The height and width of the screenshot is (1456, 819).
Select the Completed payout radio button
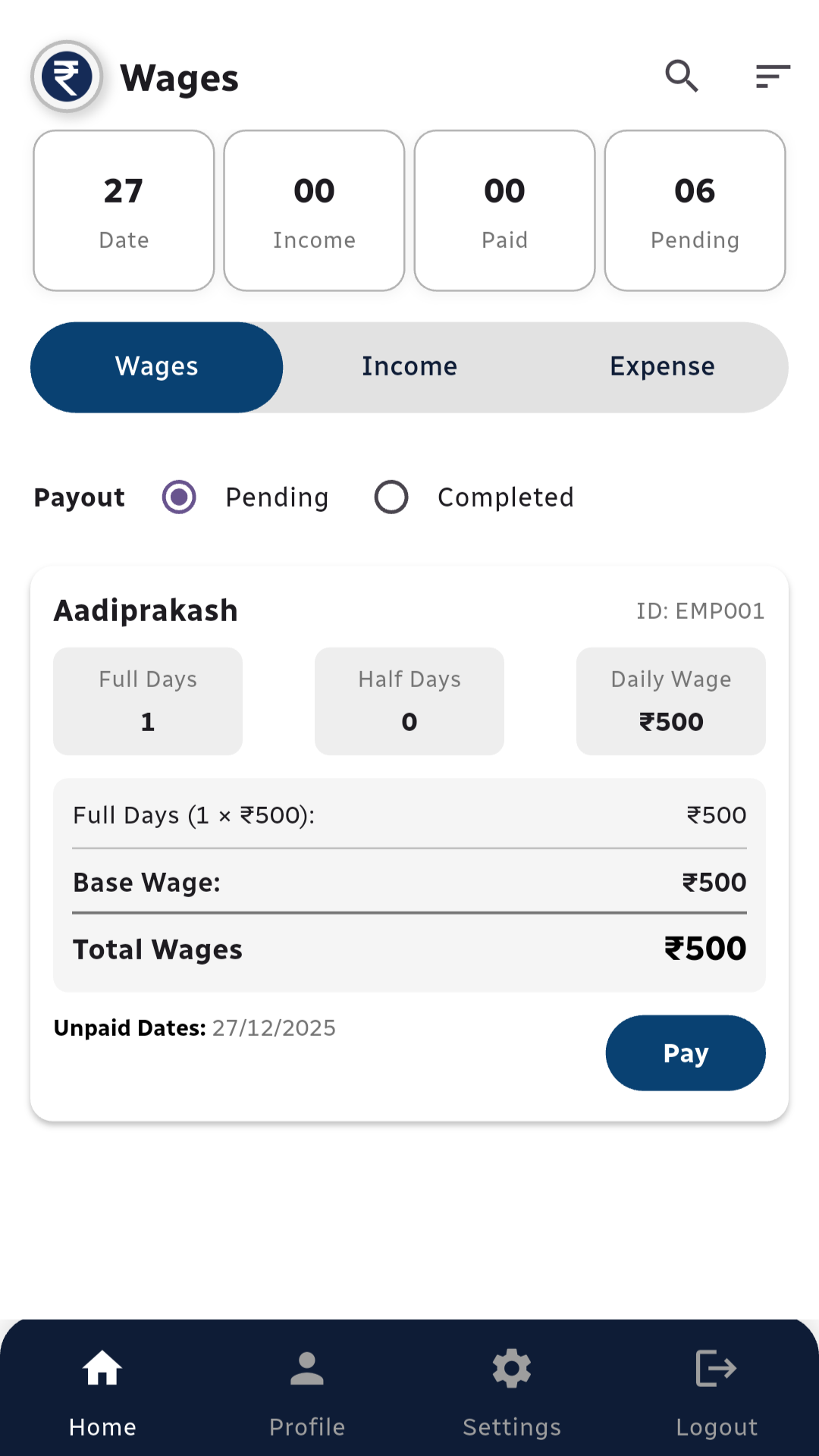point(391,497)
